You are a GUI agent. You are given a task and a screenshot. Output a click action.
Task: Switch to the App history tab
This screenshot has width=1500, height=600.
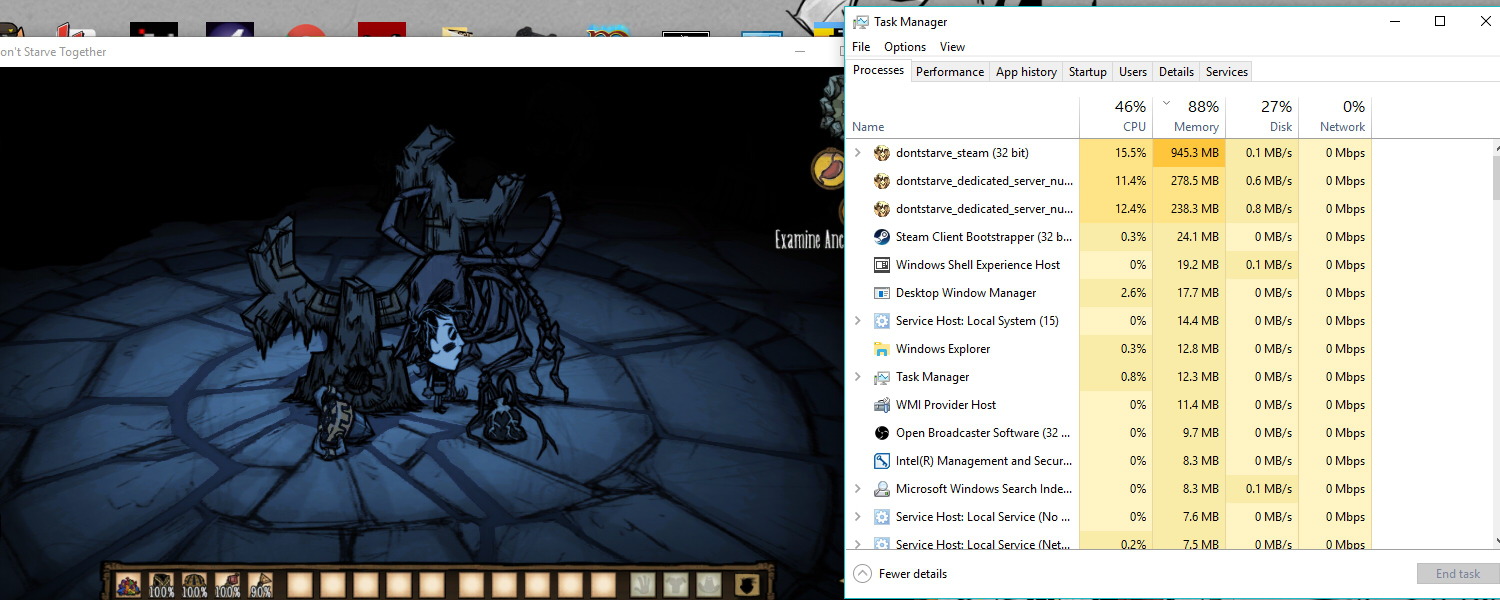(x=1026, y=72)
